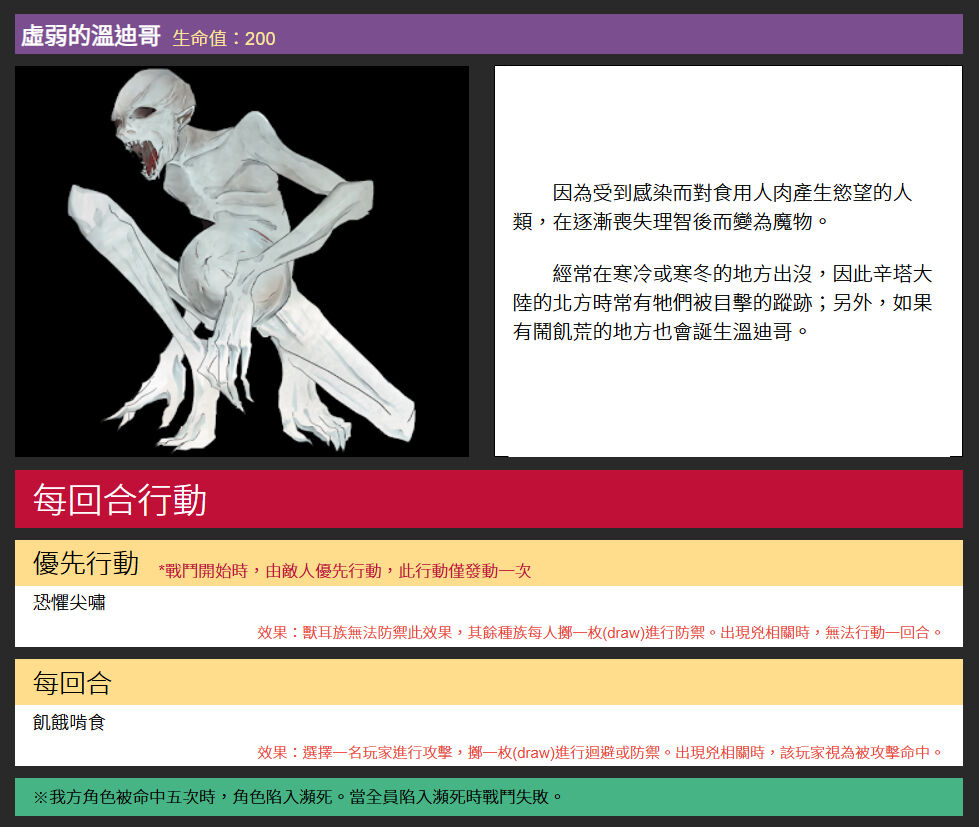Click the white Wendigo creature image

[x=242, y=261]
